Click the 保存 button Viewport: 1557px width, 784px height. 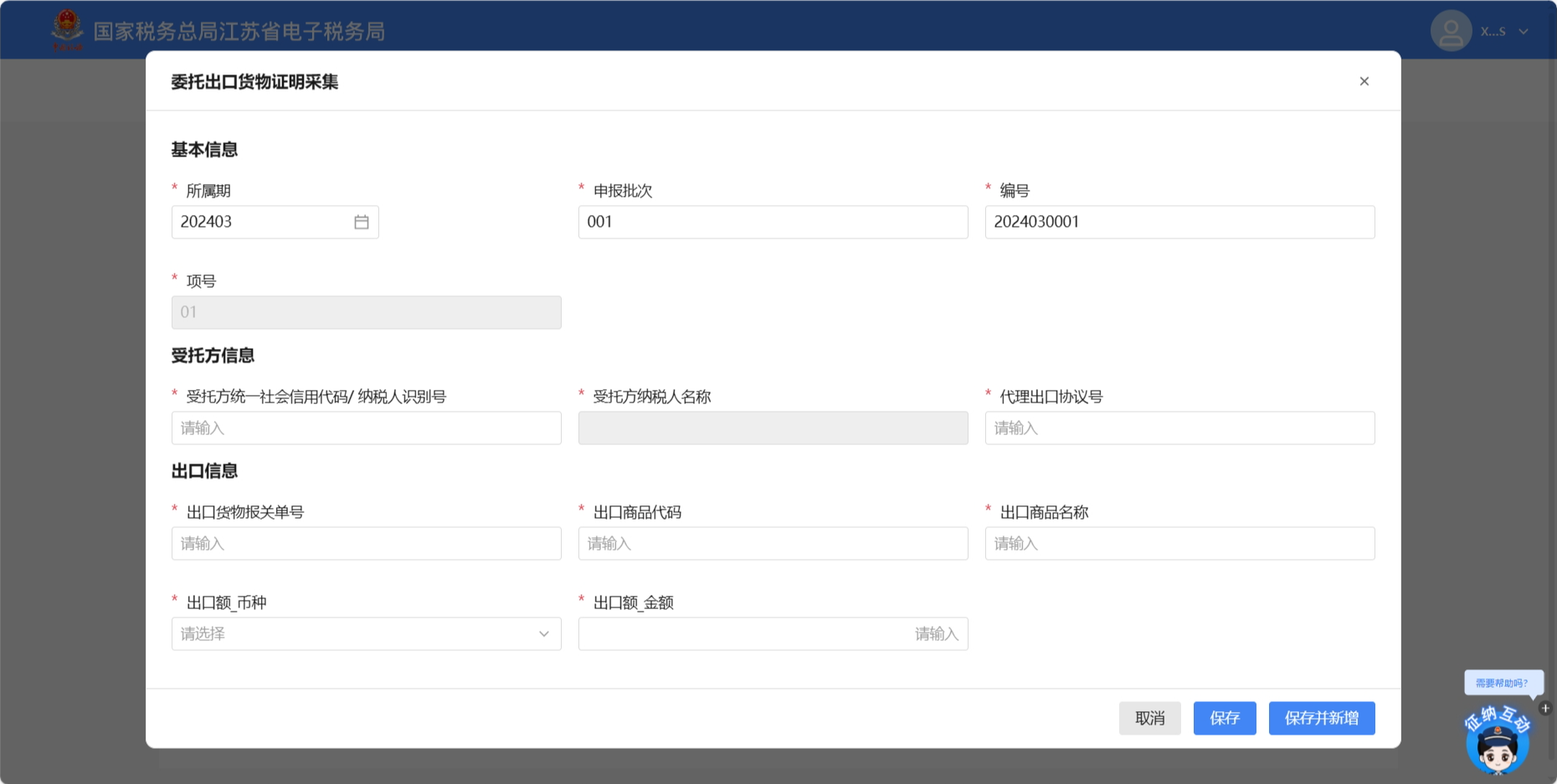pyautogui.click(x=1224, y=718)
